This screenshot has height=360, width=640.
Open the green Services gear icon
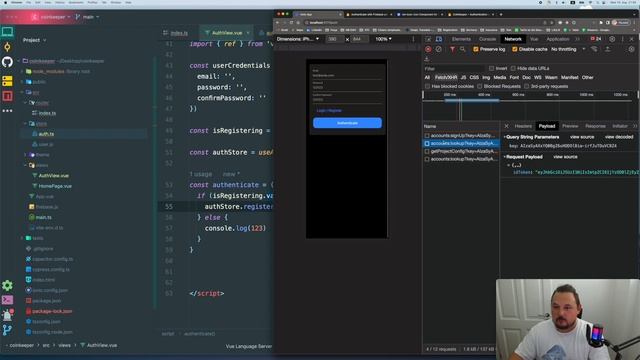pos(7,285)
